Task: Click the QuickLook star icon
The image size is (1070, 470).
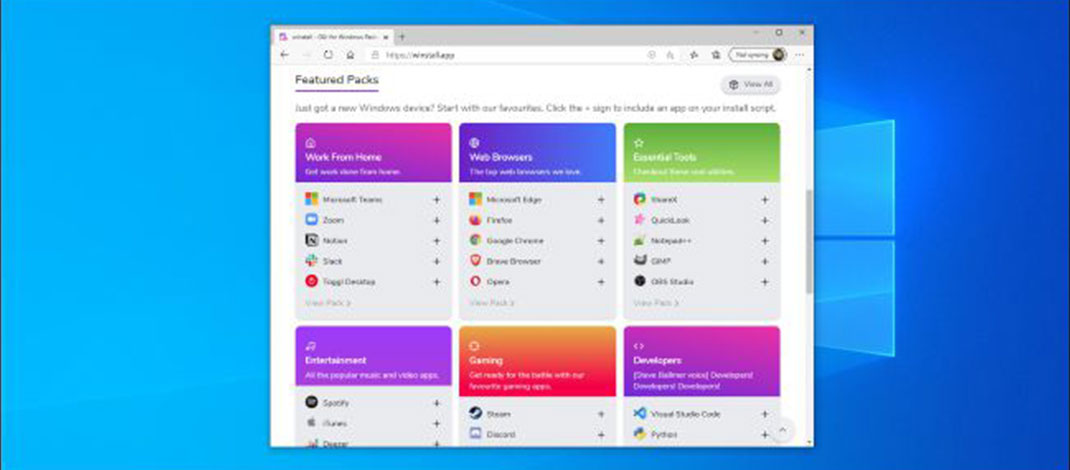Action: pyautogui.click(x=639, y=220)
